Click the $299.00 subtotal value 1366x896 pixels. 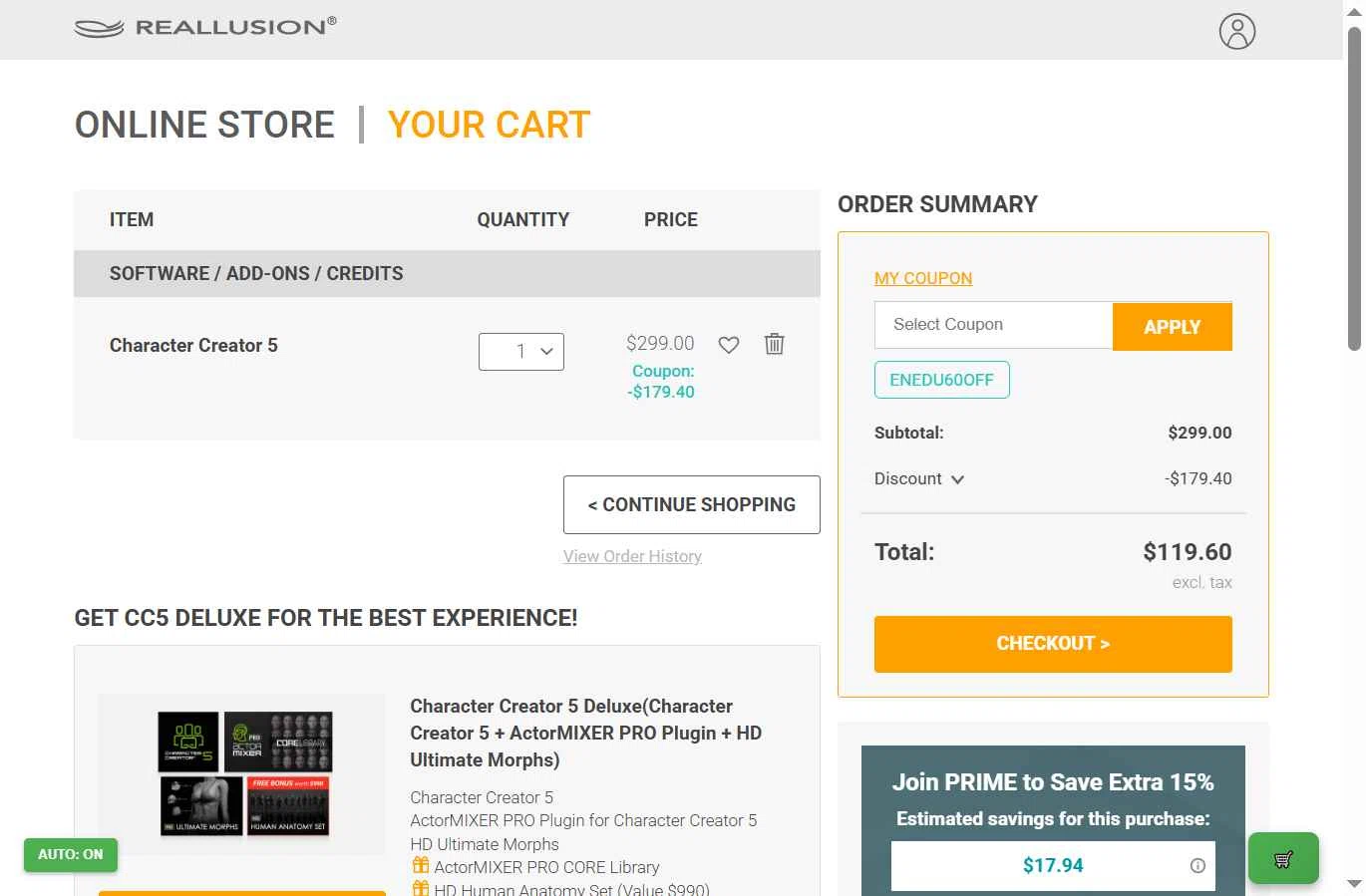tap(1199, 433)
